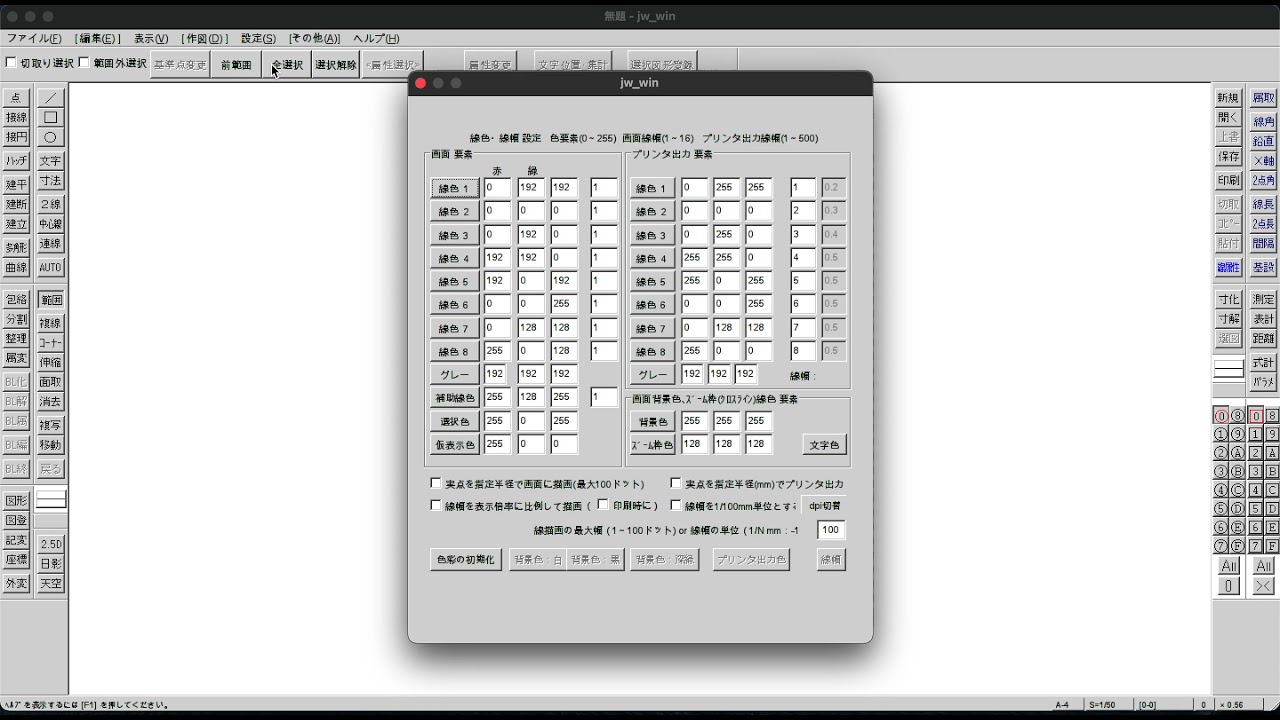The image size is (1280, 720).
Task: Click the 選択解除 toolbar button
Action: [x=336, y=65]
